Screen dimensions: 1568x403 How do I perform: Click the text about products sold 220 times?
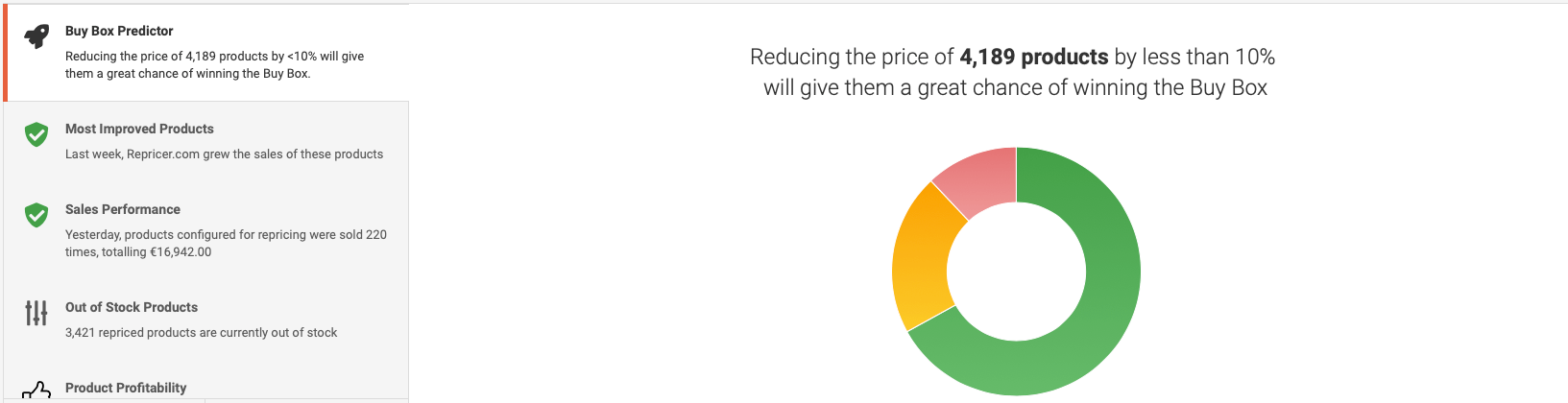(x=226, y=243)
